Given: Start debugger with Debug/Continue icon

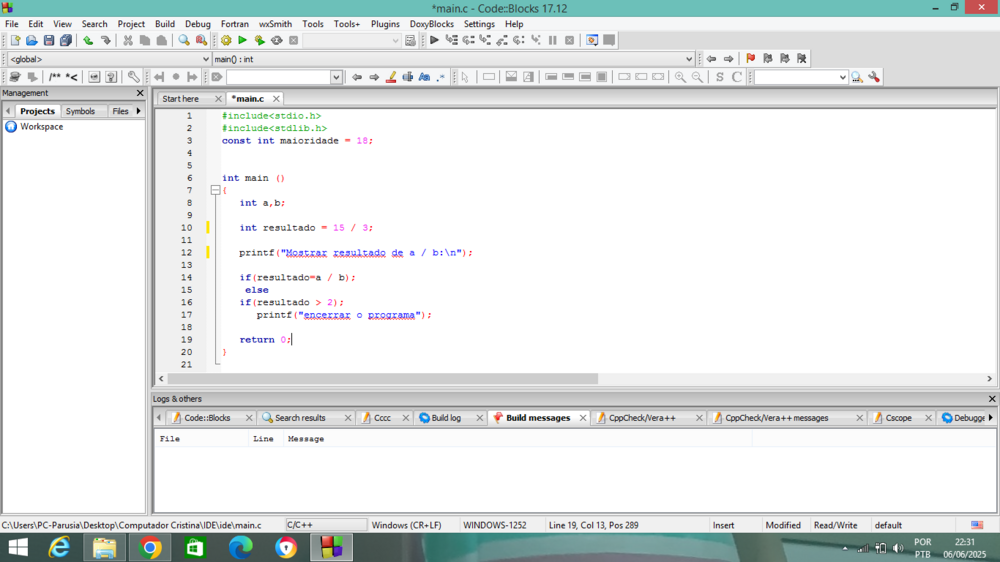Looking at the screenshot, I should coord(434,41).
